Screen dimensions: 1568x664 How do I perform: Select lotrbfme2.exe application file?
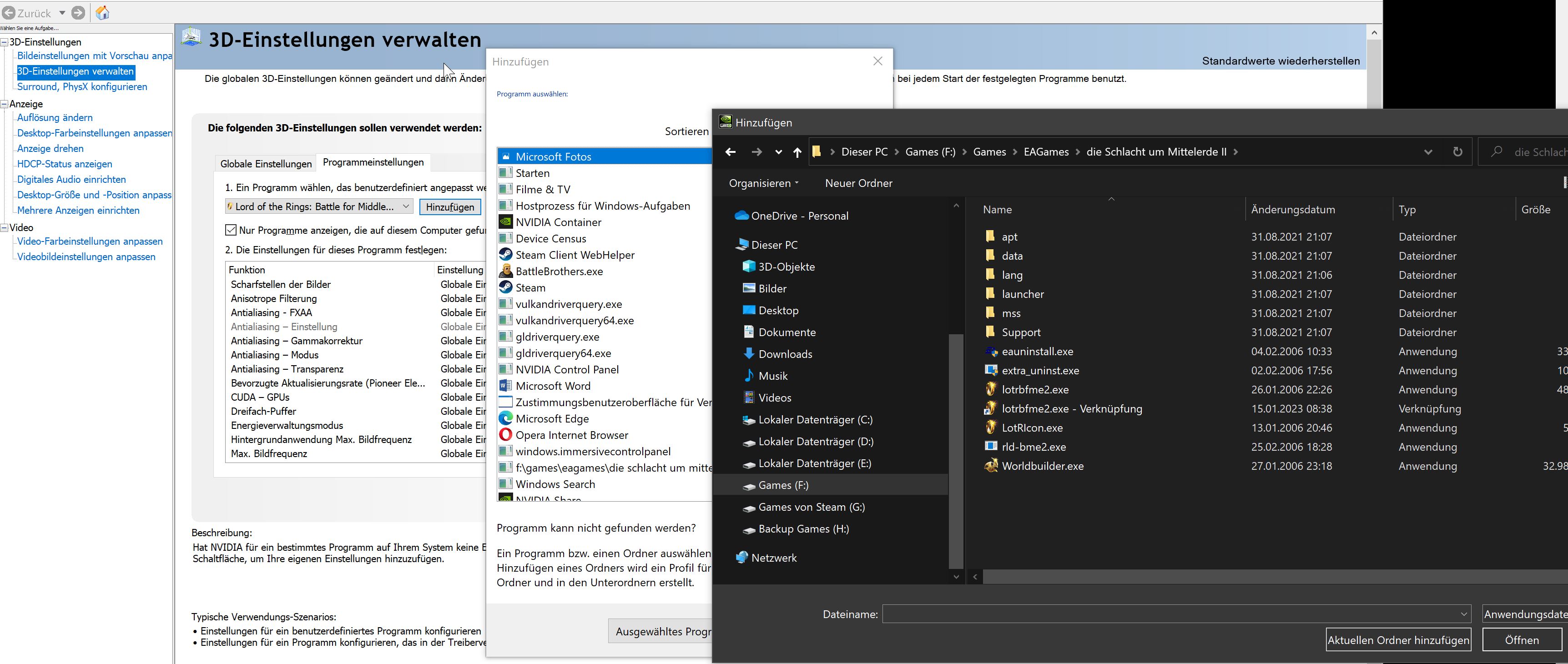[1035, 390]
